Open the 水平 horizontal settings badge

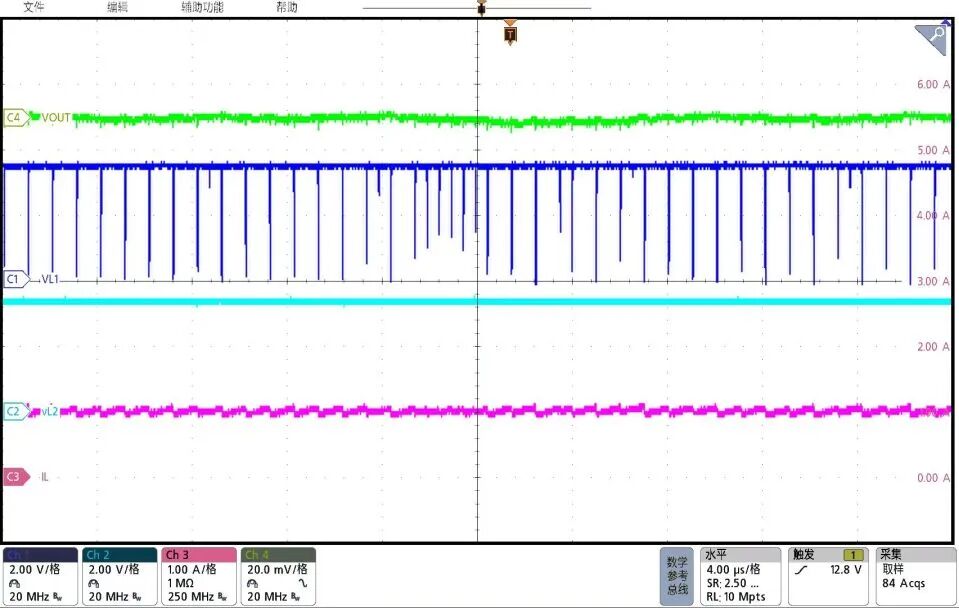(x=739, y=576)
